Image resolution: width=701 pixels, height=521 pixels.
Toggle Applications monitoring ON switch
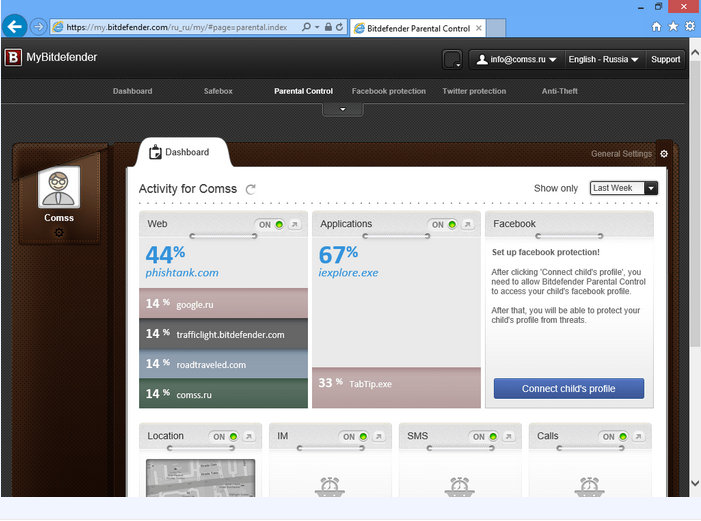pyautogui.click(x=444, y=224)
